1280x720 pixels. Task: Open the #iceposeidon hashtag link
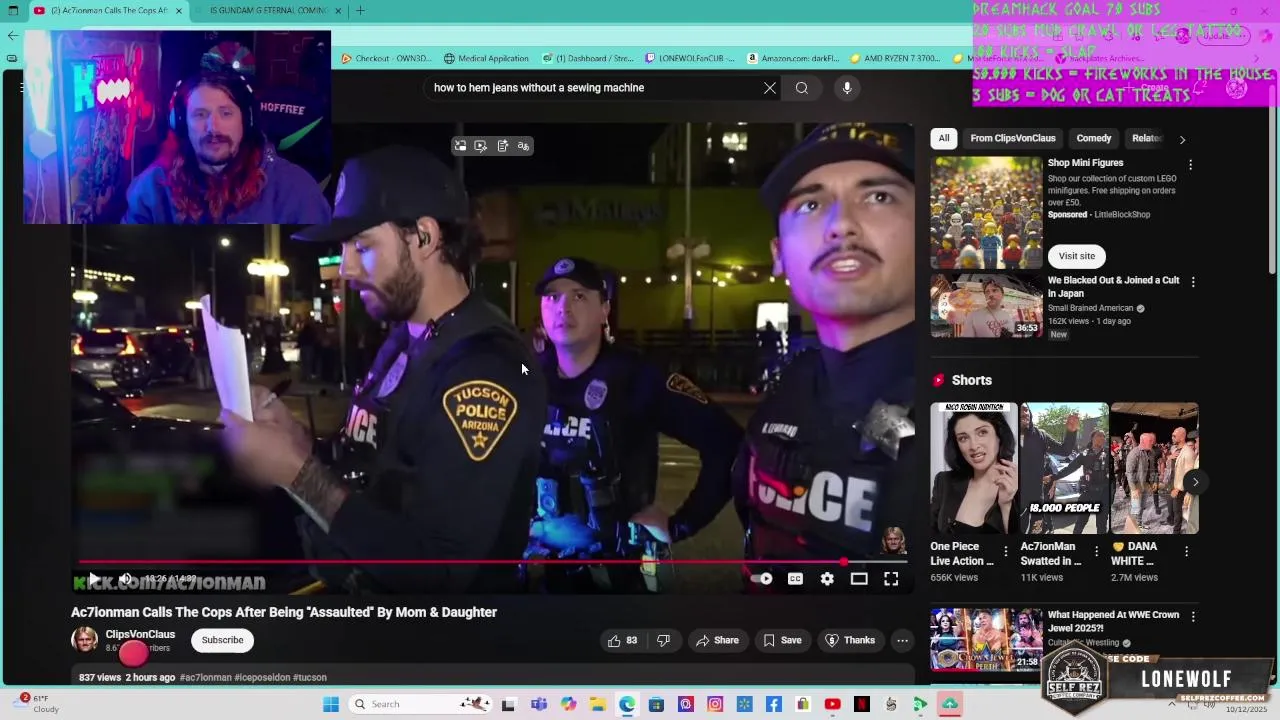(262, 678)
